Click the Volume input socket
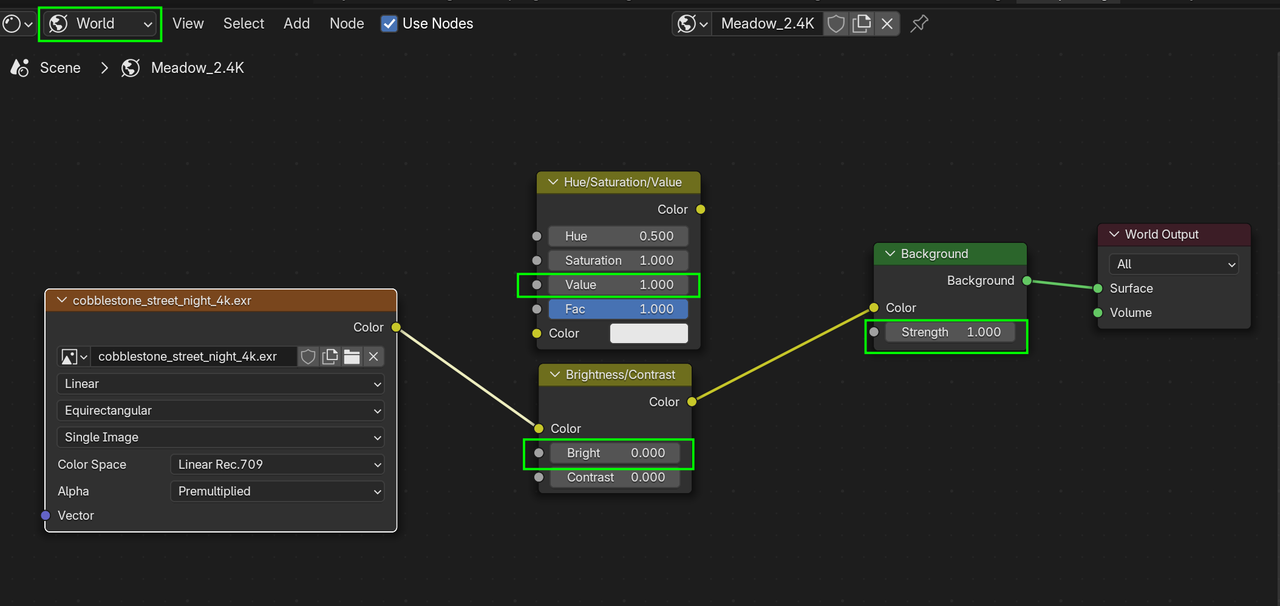1280x606 pixels. click(1098, 312)
